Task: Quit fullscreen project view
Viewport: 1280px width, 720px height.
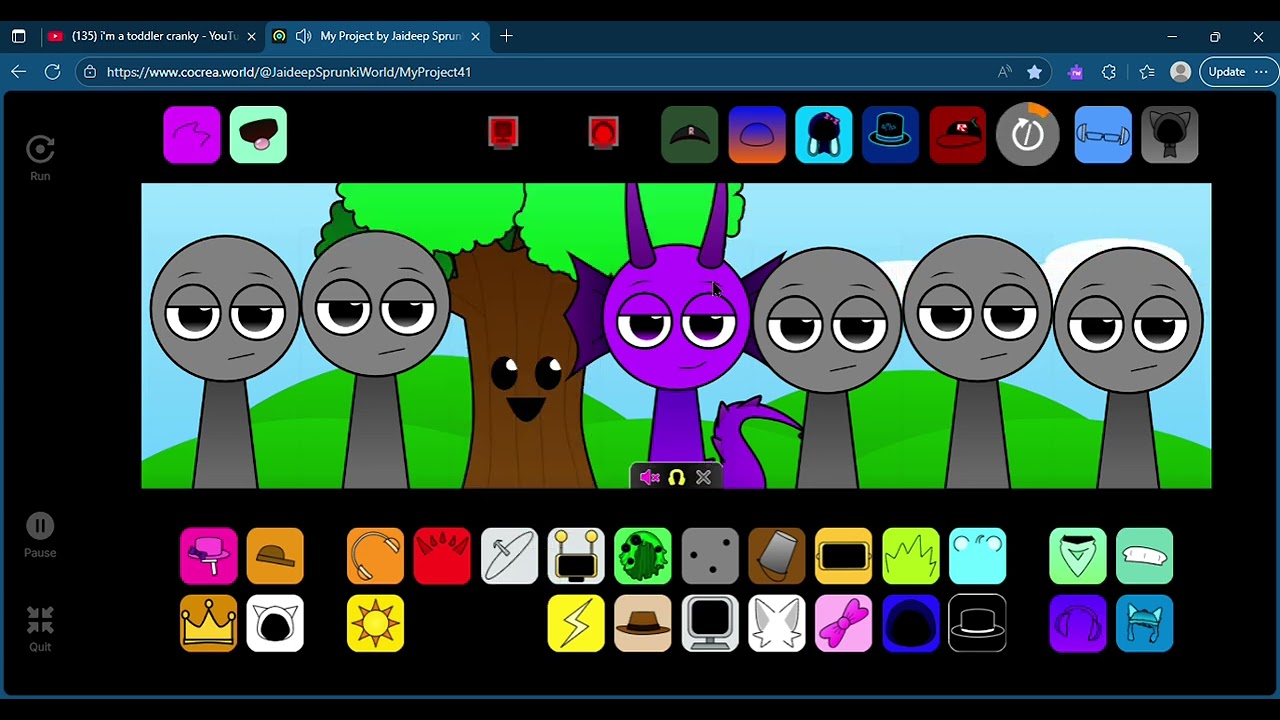Action: pyautogui.click(x=40, y=629)
